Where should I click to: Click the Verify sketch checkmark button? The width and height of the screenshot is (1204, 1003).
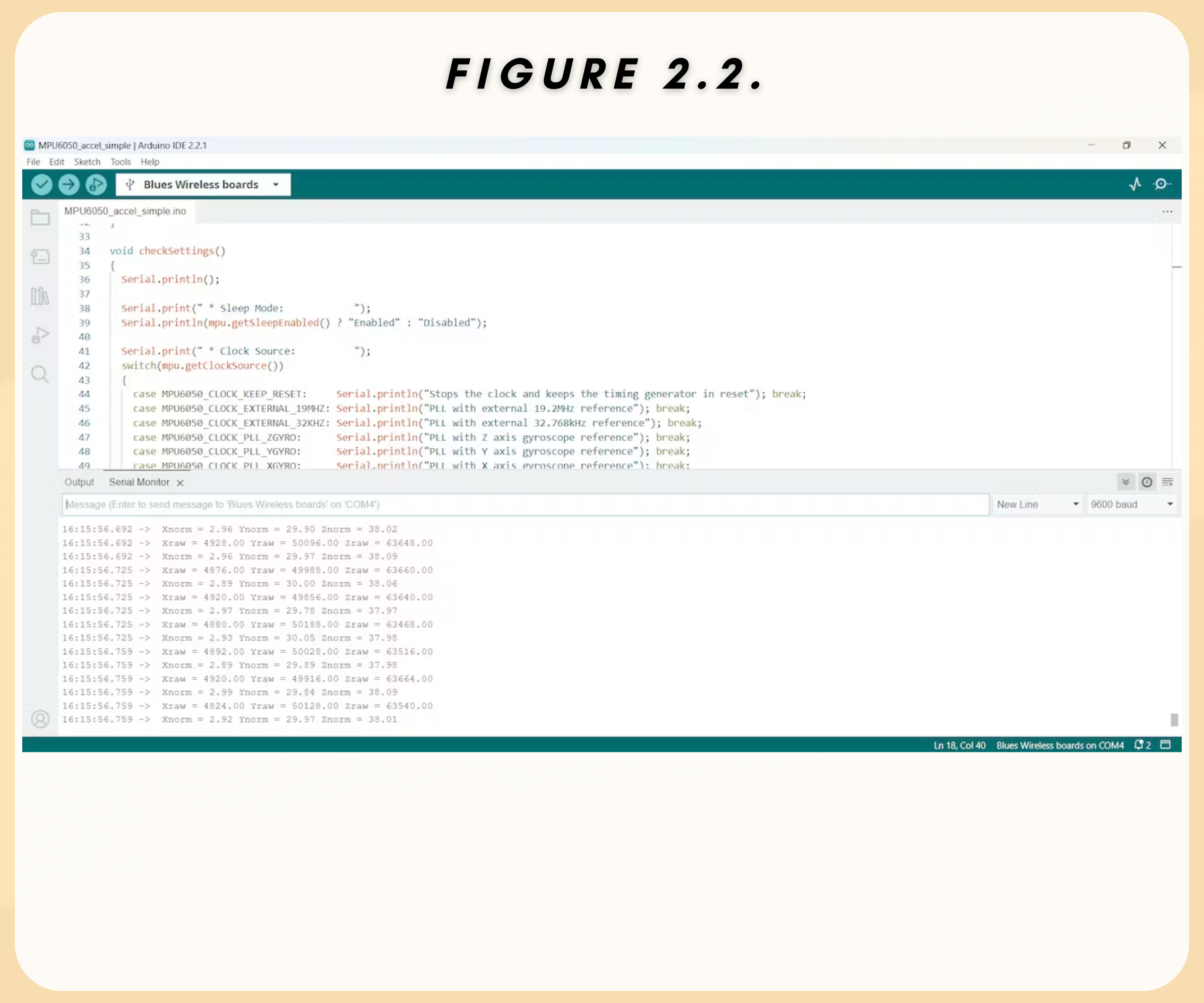click(41, 185)
